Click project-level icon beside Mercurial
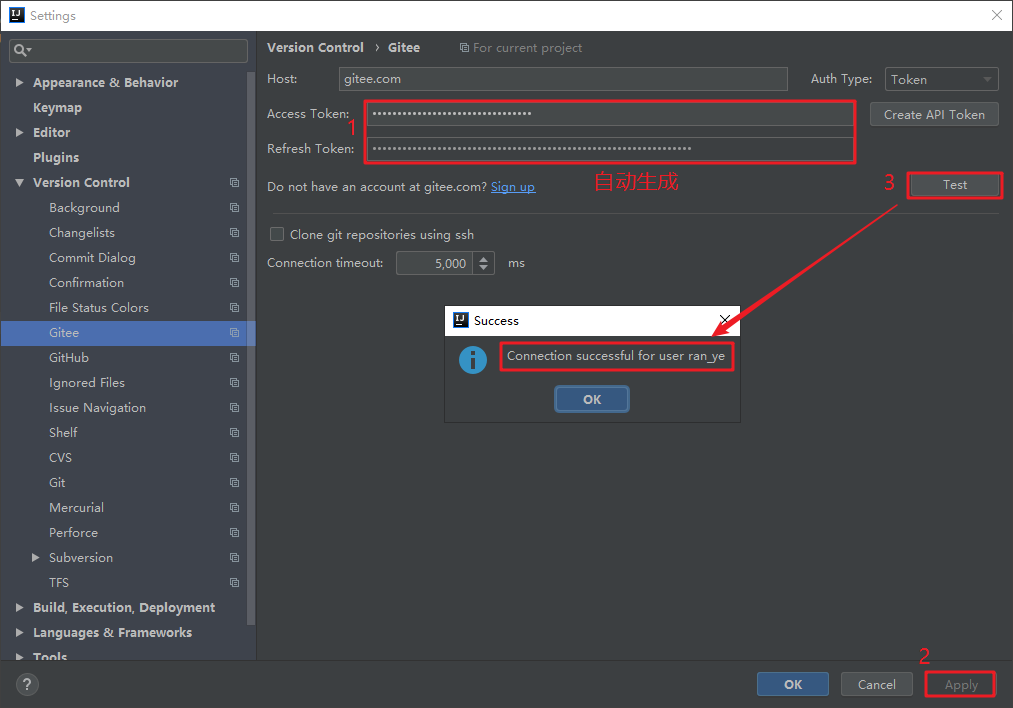Image resolution: width=1013 pixels, height=708 pixels. [235, 508]
